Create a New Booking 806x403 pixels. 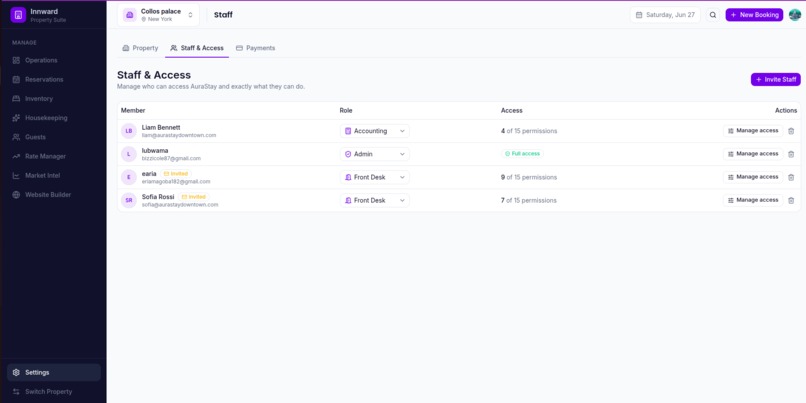[754, 15]
